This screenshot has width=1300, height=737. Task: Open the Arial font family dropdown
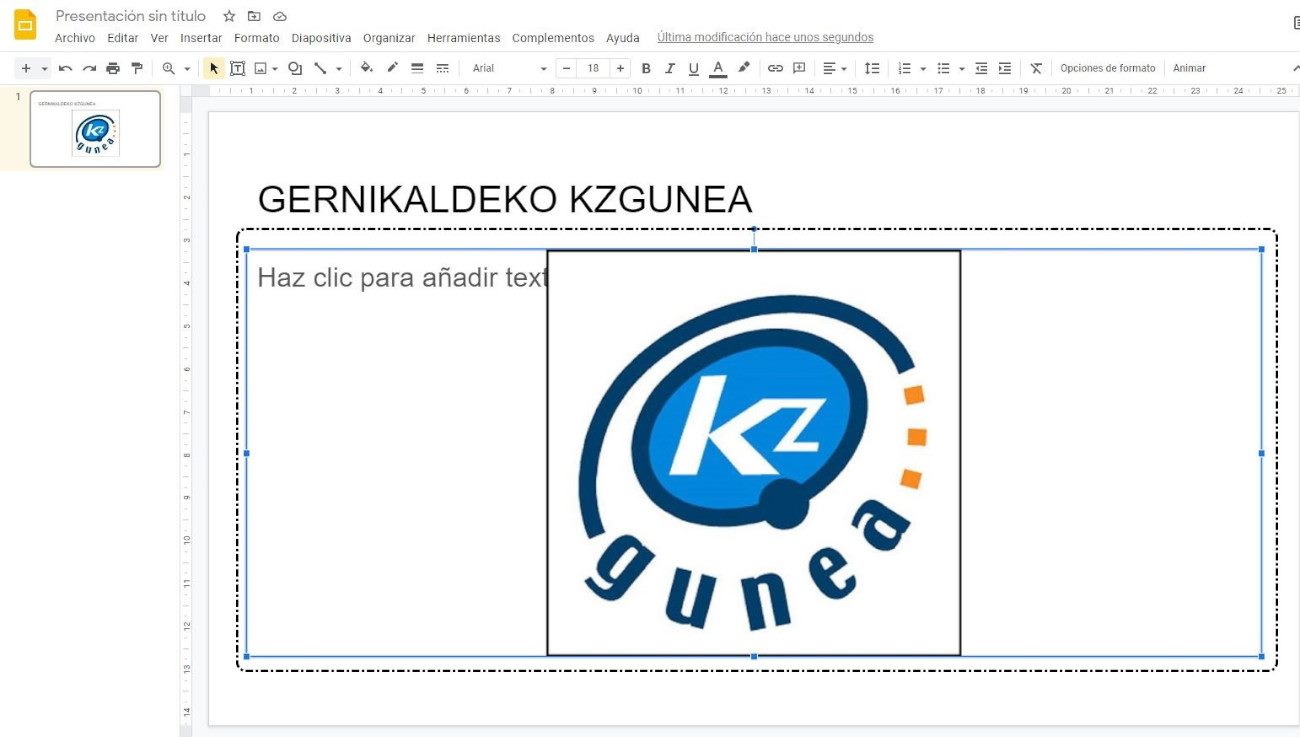tap(509, 68)
